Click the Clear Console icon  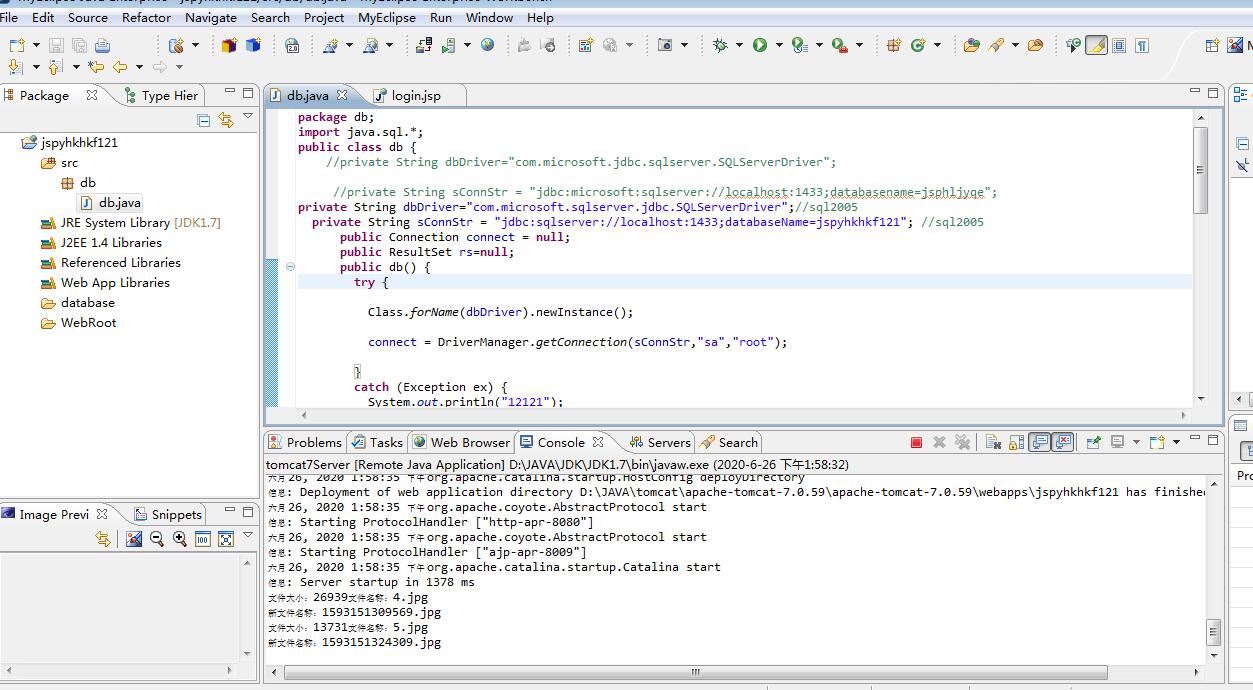coord(993,442)
